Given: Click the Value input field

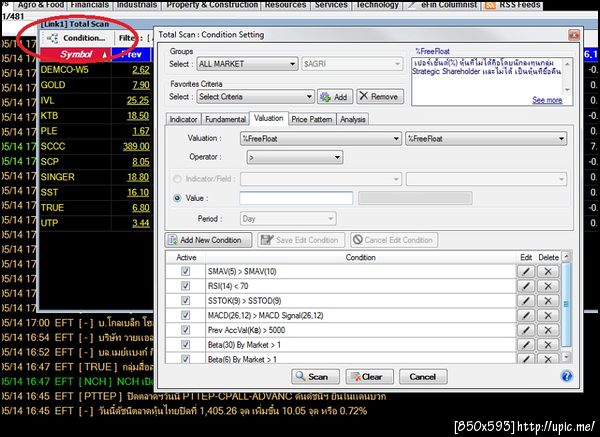Looking at the screenshot, I should coord(296,198).
